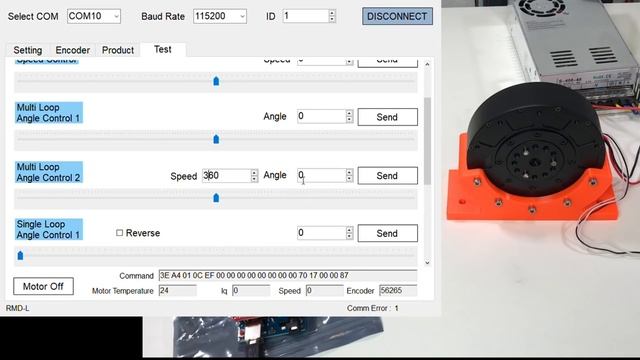Send Single Loop Angle Control 1 command

(387, 233)
